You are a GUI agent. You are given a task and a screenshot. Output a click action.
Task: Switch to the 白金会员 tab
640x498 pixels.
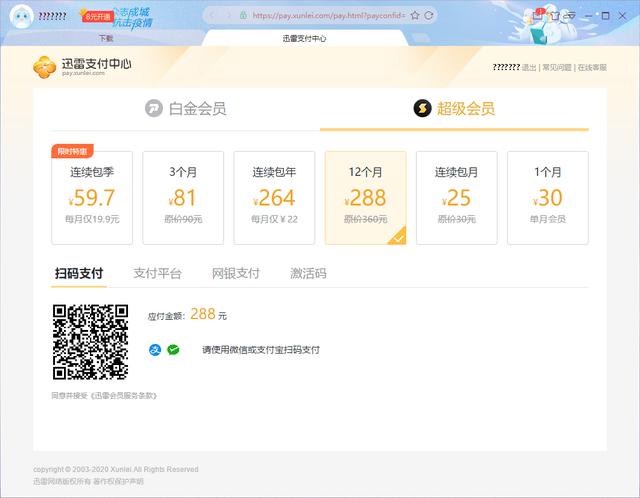coord(185,109)
